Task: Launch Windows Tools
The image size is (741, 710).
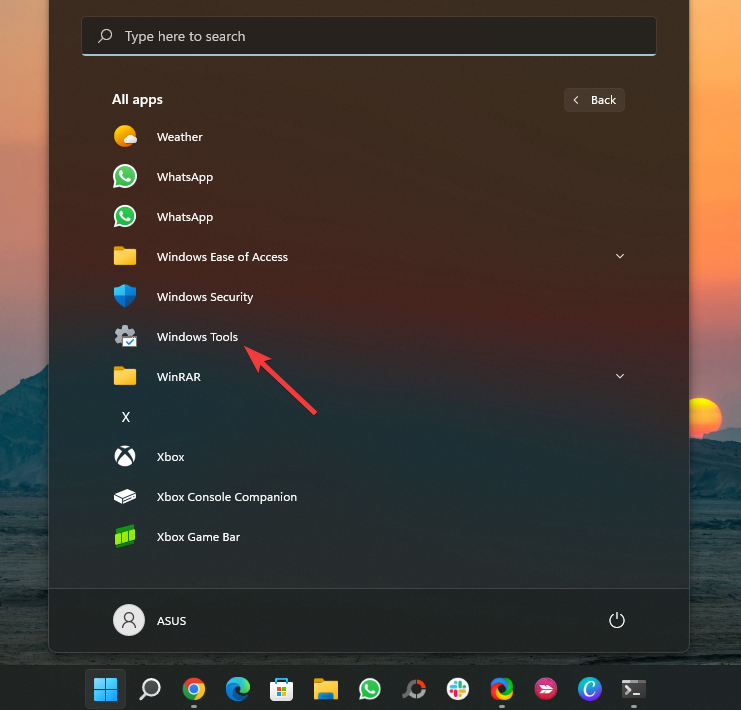Action: 369,337
